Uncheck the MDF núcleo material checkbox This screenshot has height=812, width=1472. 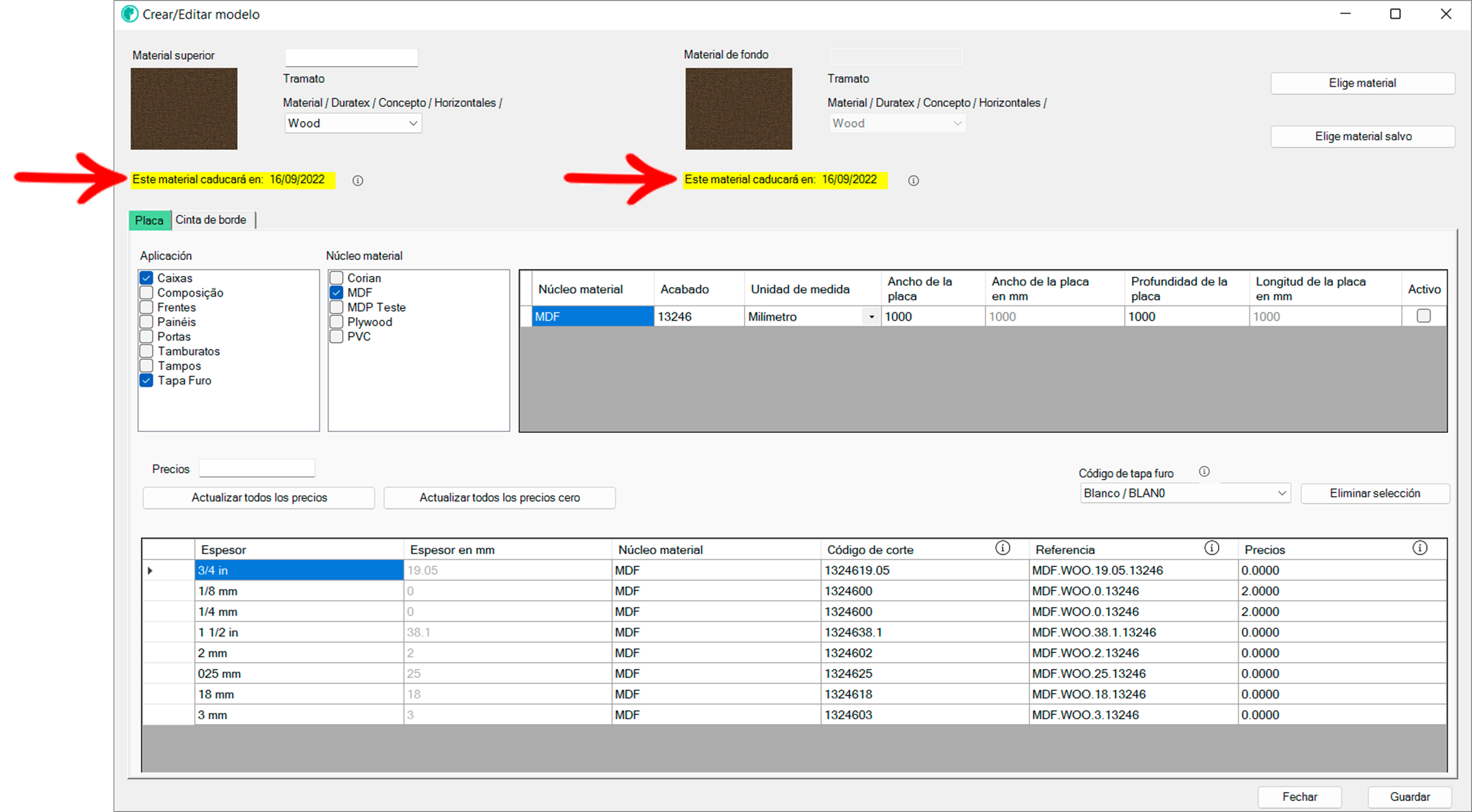click(337, 292)
